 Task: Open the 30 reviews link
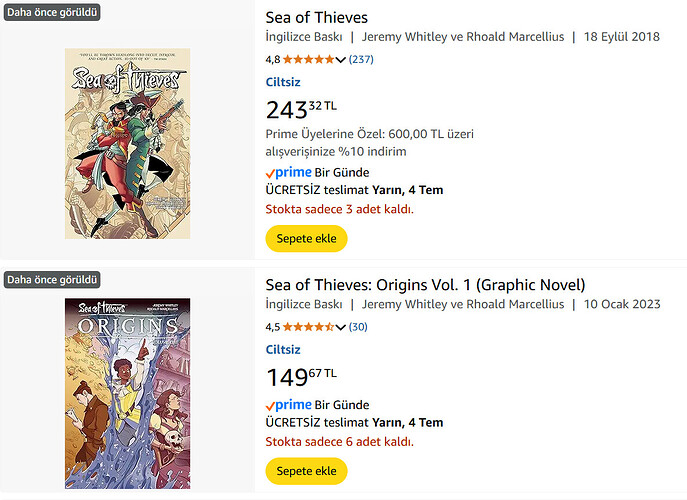pos(358,326)
